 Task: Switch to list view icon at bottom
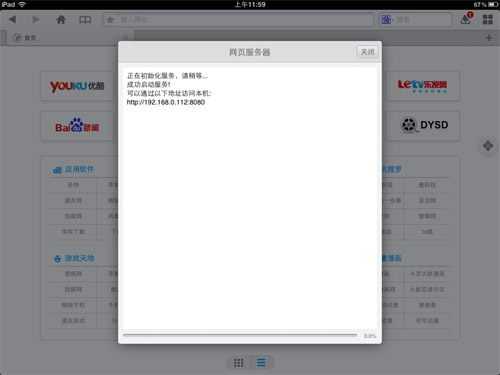click(x=261, y=362)
